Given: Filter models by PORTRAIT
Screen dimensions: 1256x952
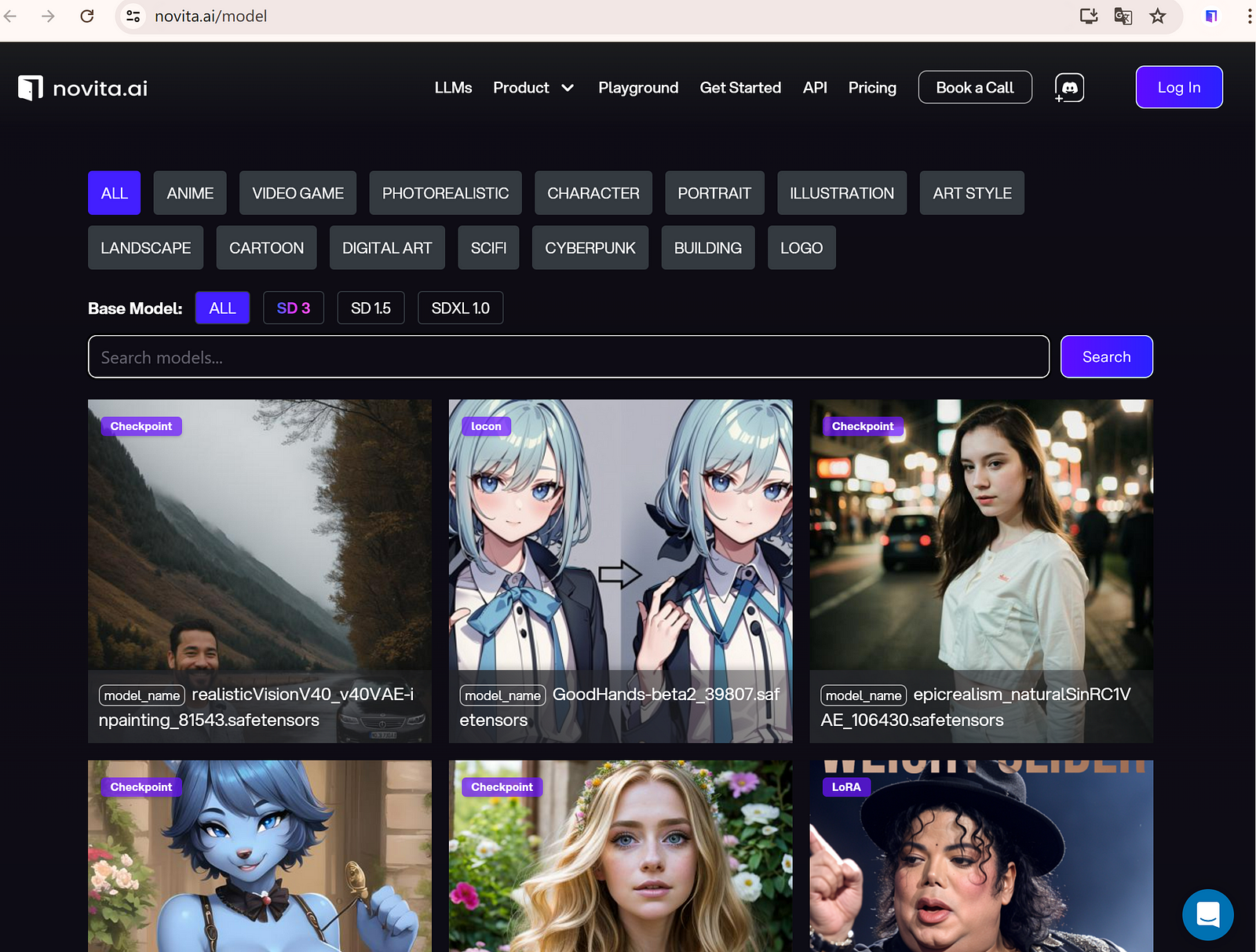Looking at the screenshot, I should coord(714,193).
